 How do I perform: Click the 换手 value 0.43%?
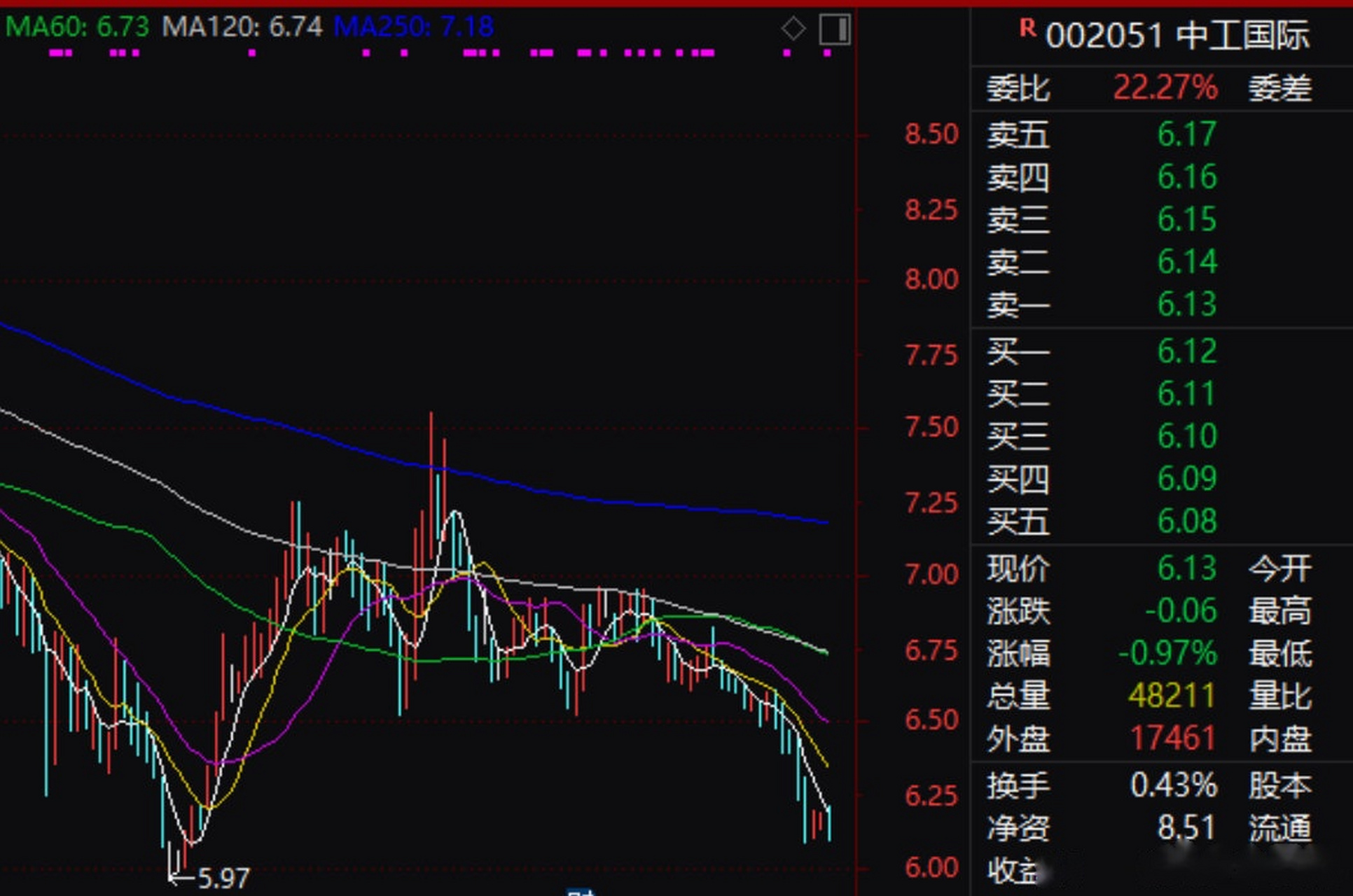1174,785
